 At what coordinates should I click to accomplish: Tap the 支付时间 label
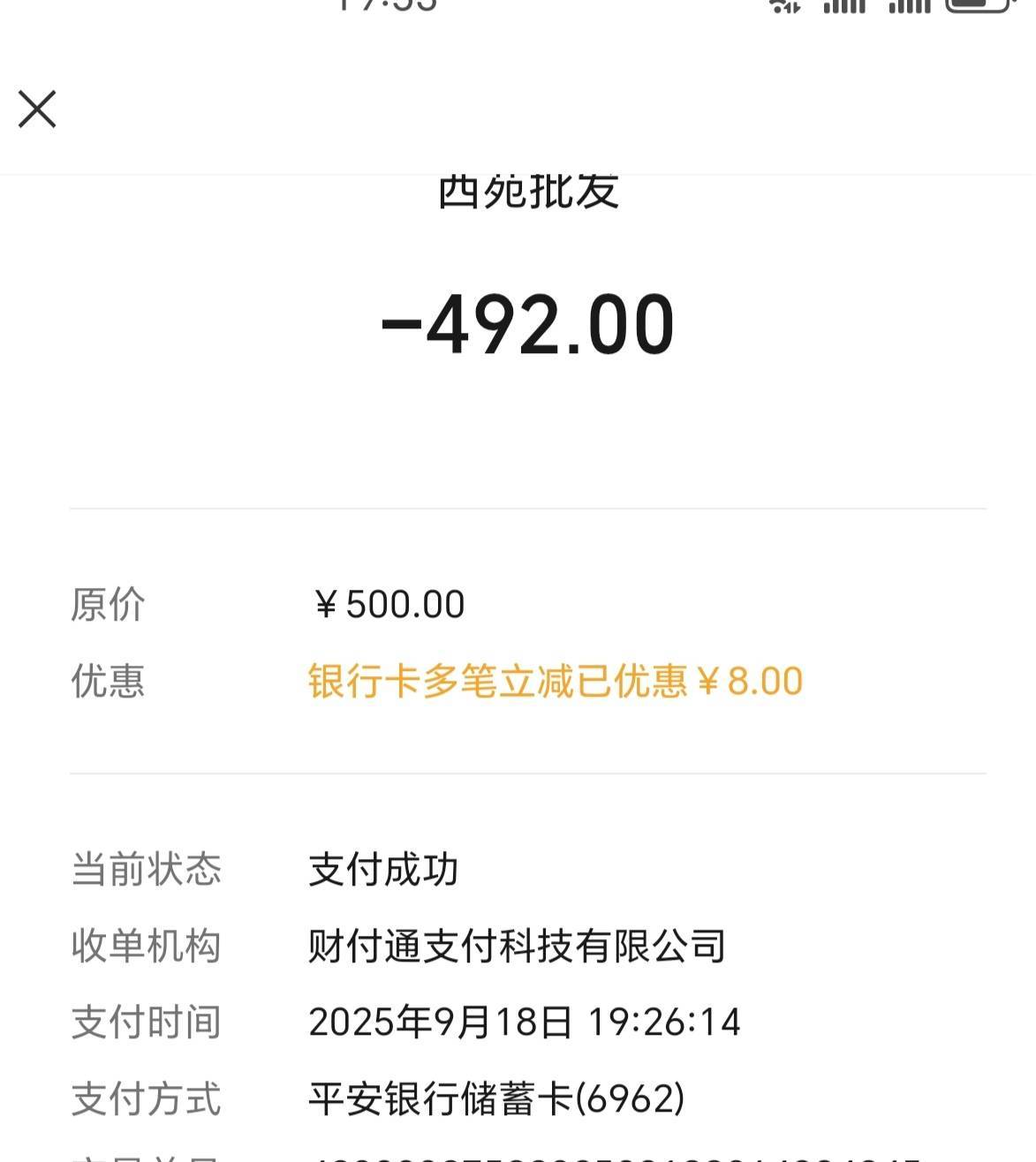[146, 1022]
